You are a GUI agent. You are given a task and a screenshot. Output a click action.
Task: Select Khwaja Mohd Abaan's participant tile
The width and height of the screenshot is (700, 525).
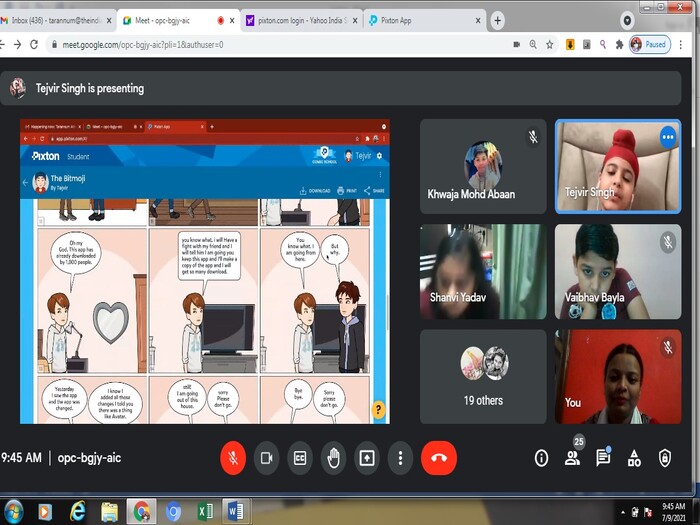pos(483,166)
